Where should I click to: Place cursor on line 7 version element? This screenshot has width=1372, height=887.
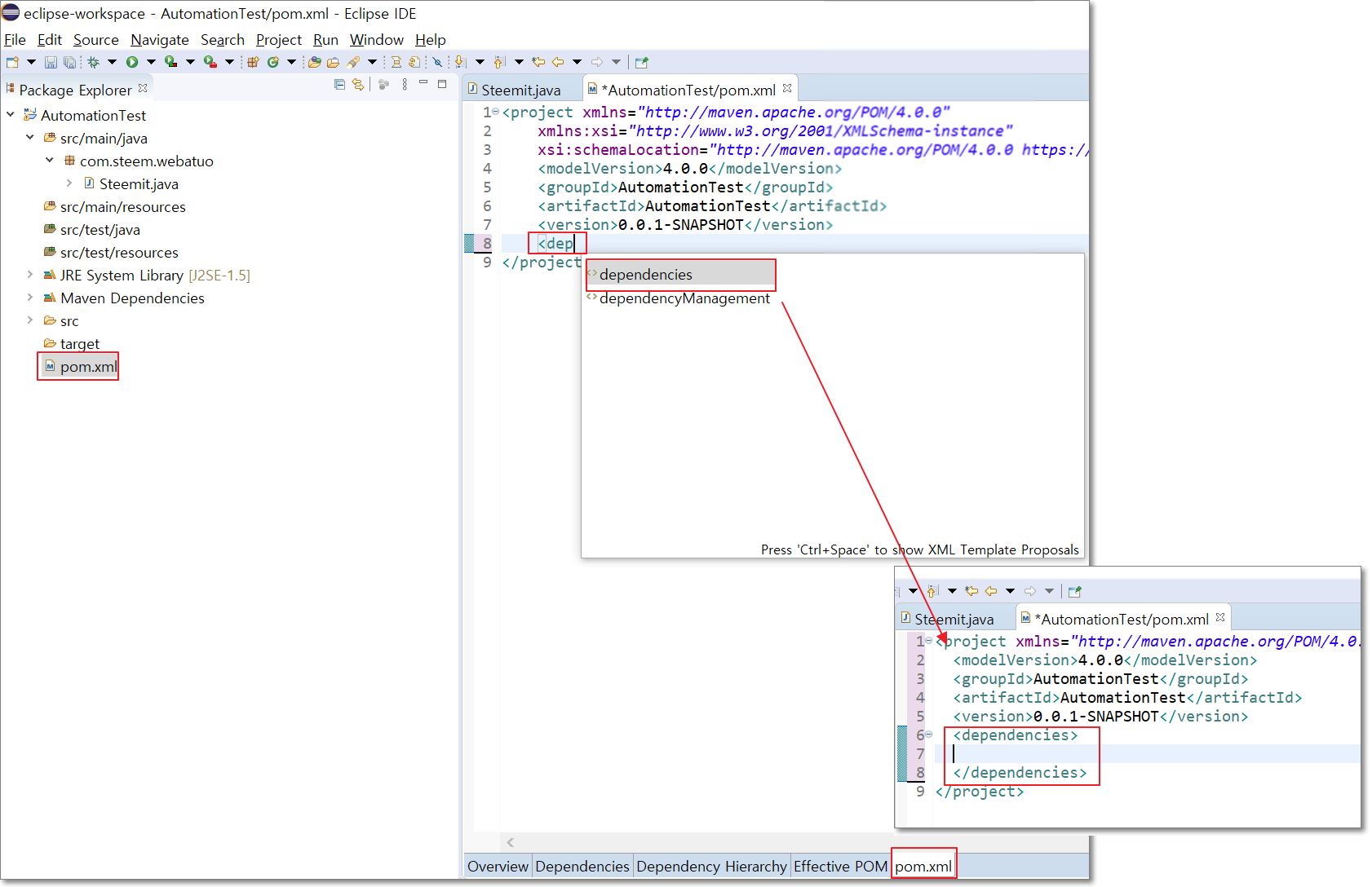(x=685, y=224)
